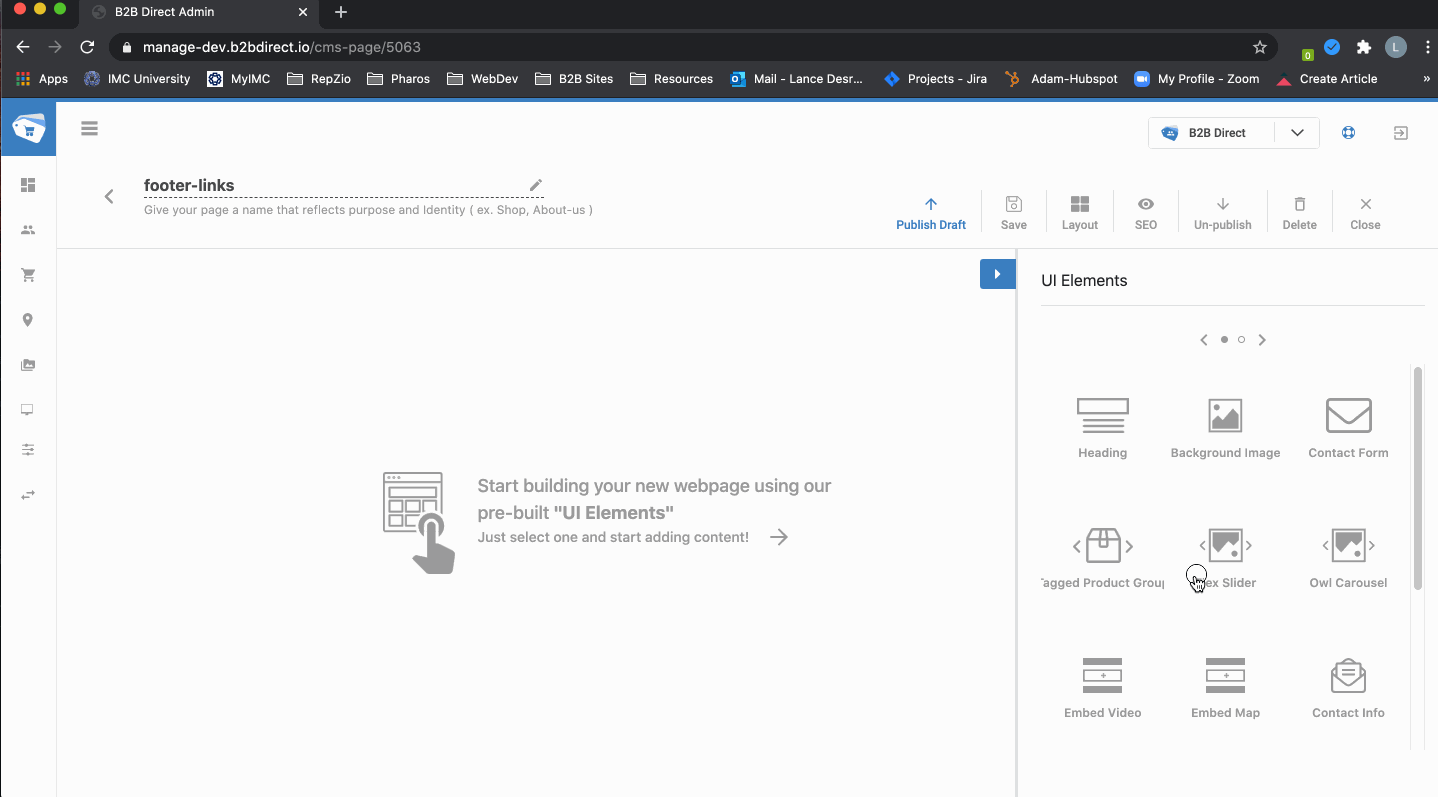Open the Create Article bookmark

(x=1327, y=79)
